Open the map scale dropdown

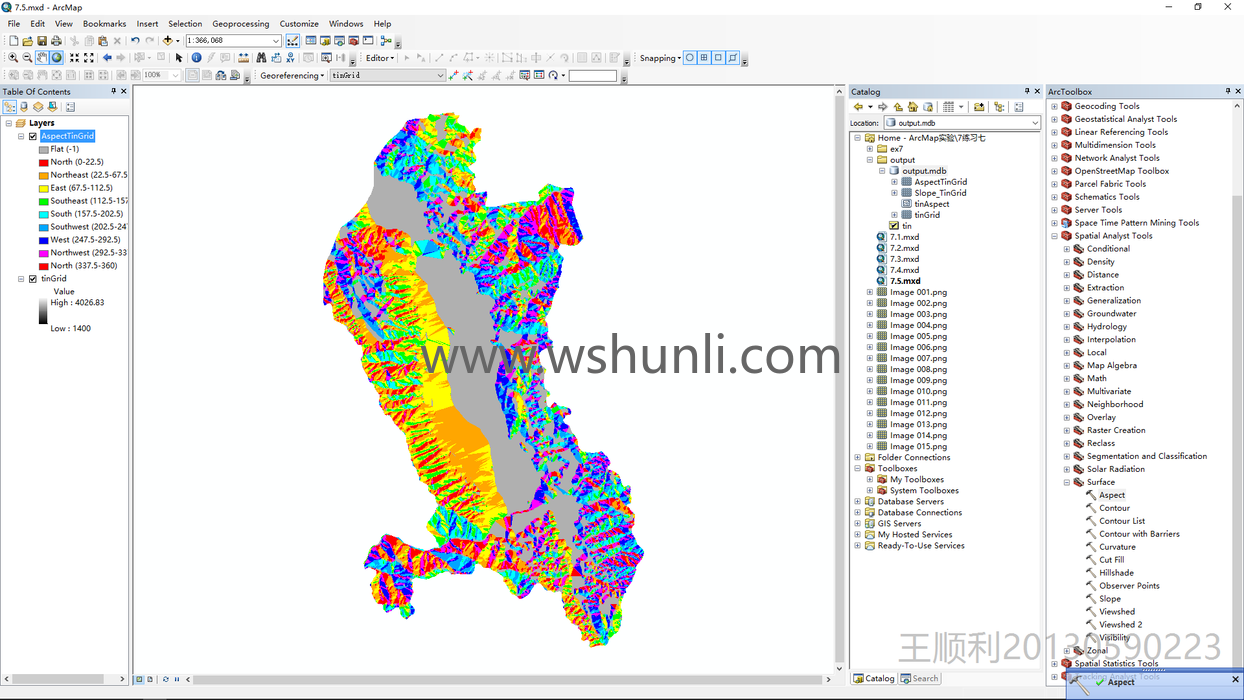[x=275, y=41]
